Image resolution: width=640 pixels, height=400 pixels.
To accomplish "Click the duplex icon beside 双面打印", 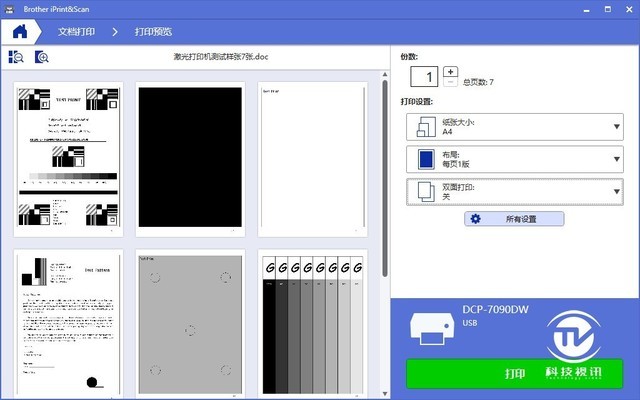I will pyautogui.click(x=423, y=191).
